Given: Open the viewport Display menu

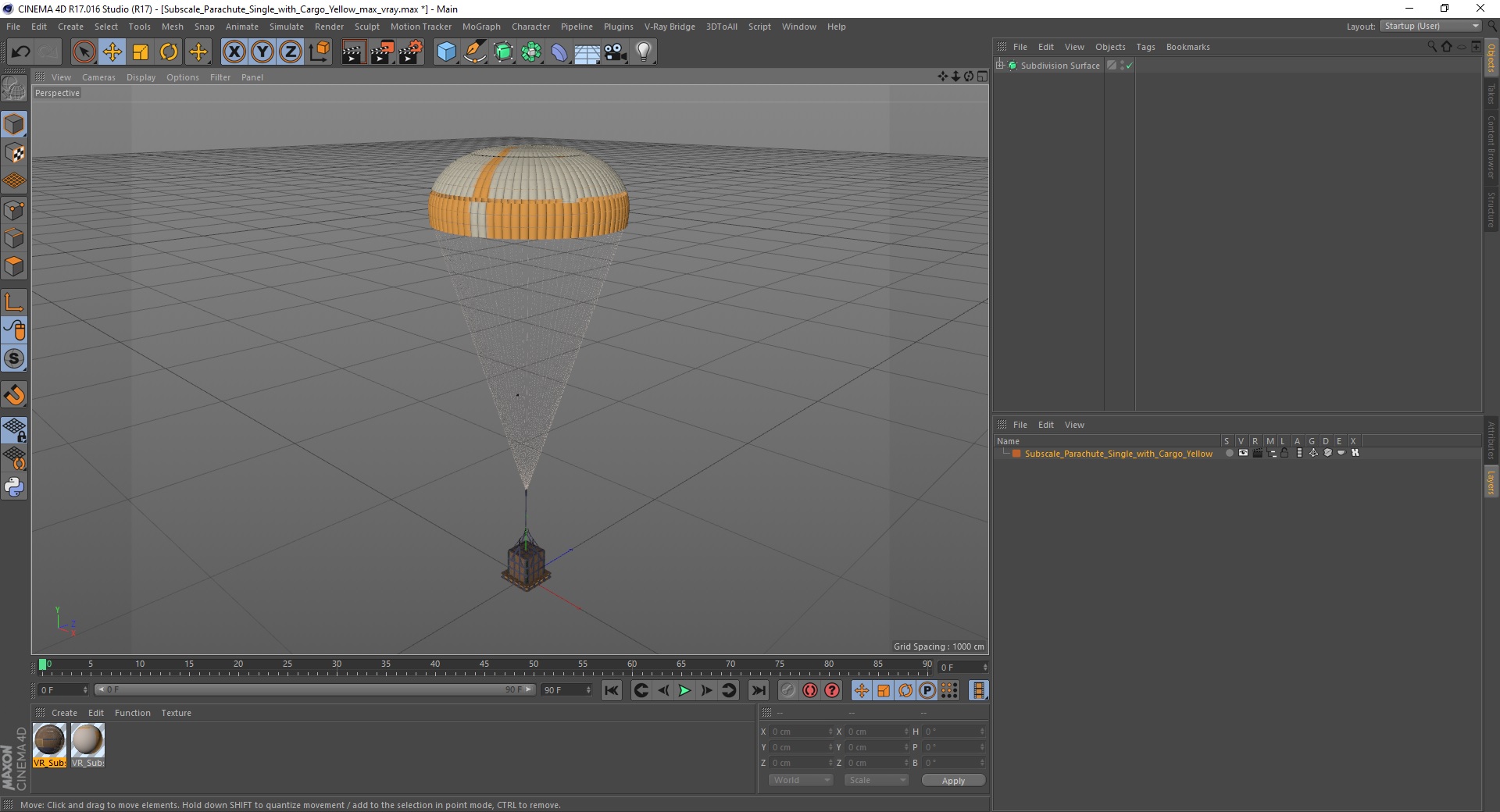Looking at the screenshot, I should [x=141, y=77].
